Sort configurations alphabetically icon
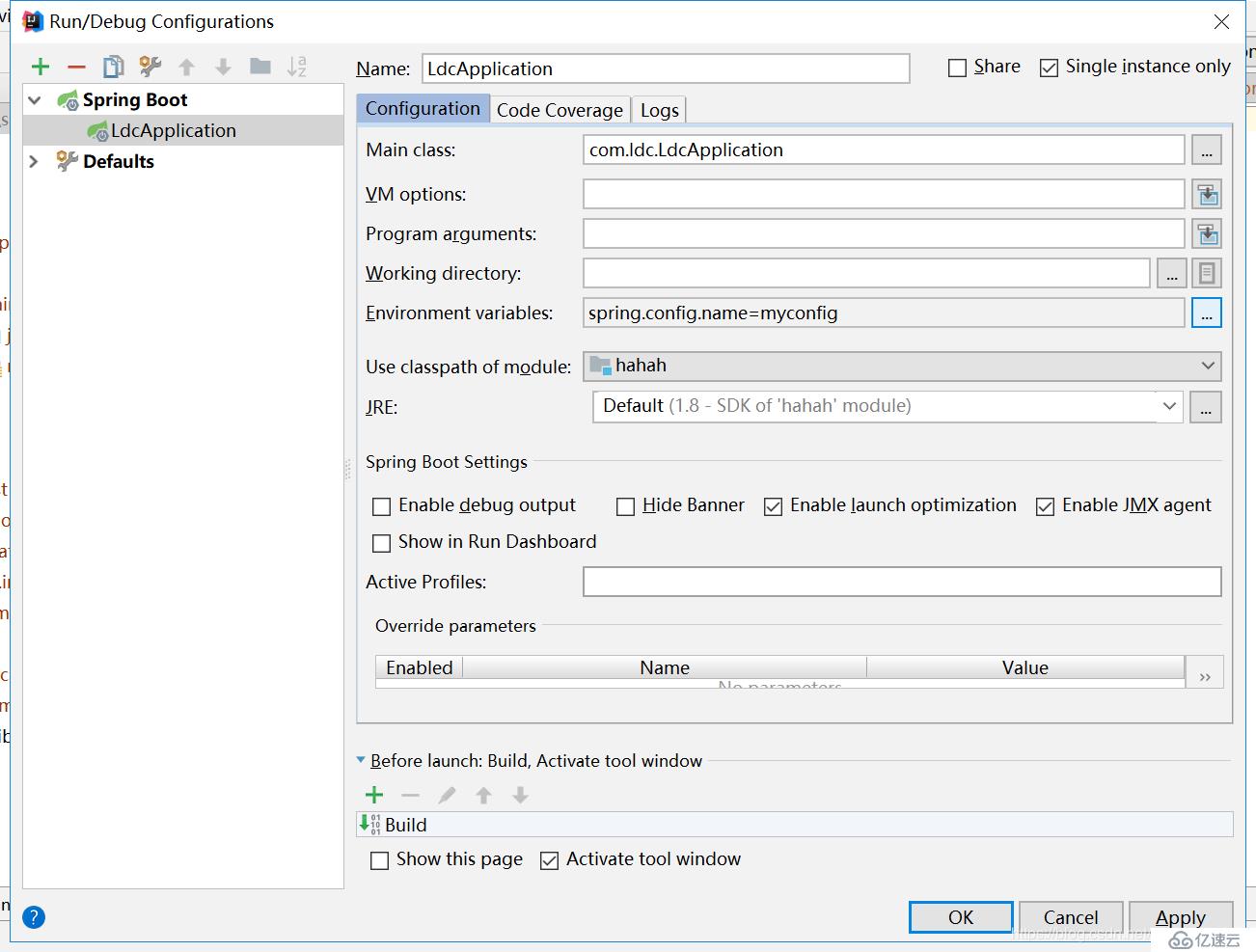Image resolution: width=1256 pixels, height=952 pixels. point(297,67)
